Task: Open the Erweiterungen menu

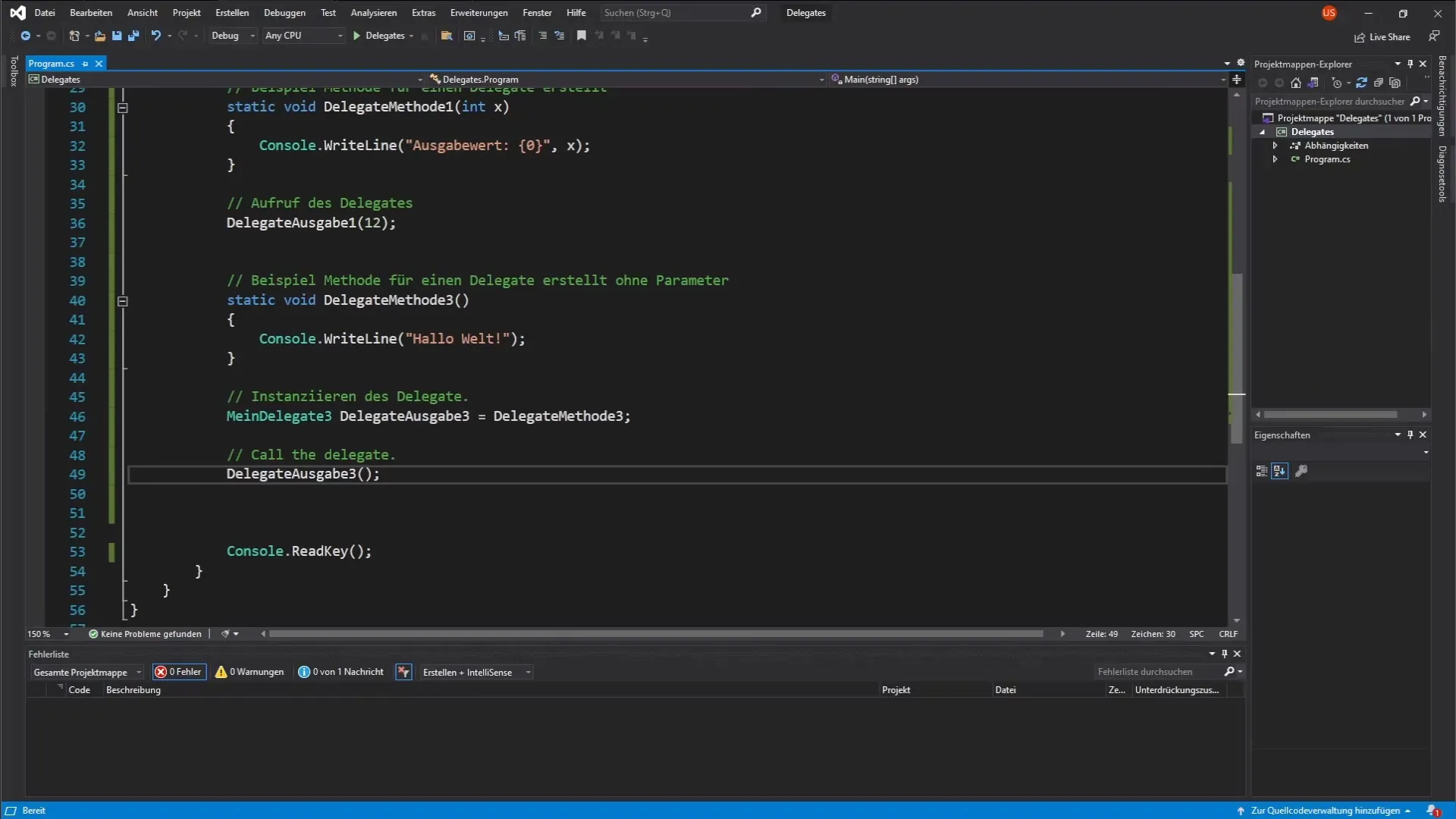Action: (x=479, y=13)
